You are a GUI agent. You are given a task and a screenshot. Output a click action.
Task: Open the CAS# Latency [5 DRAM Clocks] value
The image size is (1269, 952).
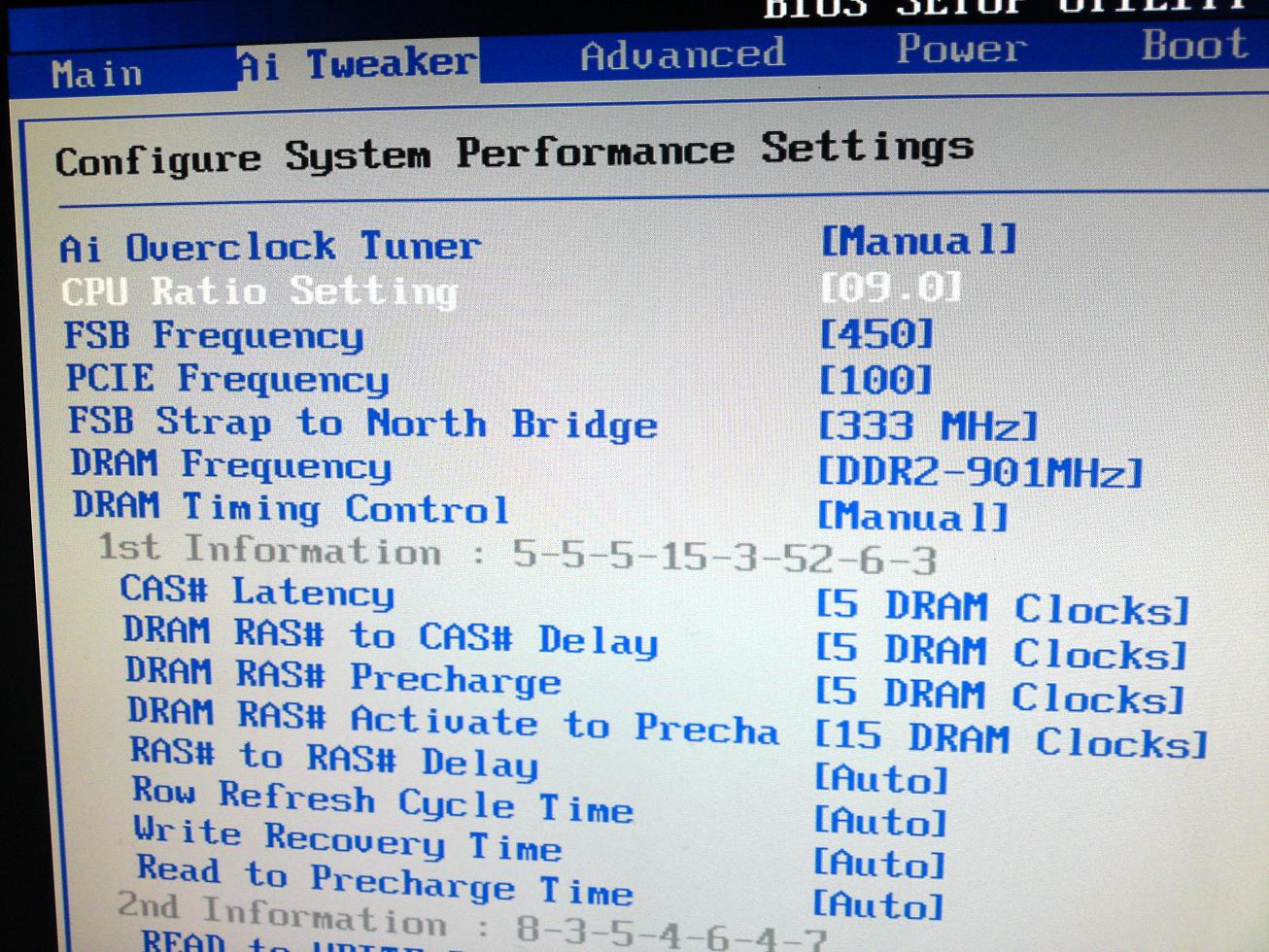tap(1002, 607)
